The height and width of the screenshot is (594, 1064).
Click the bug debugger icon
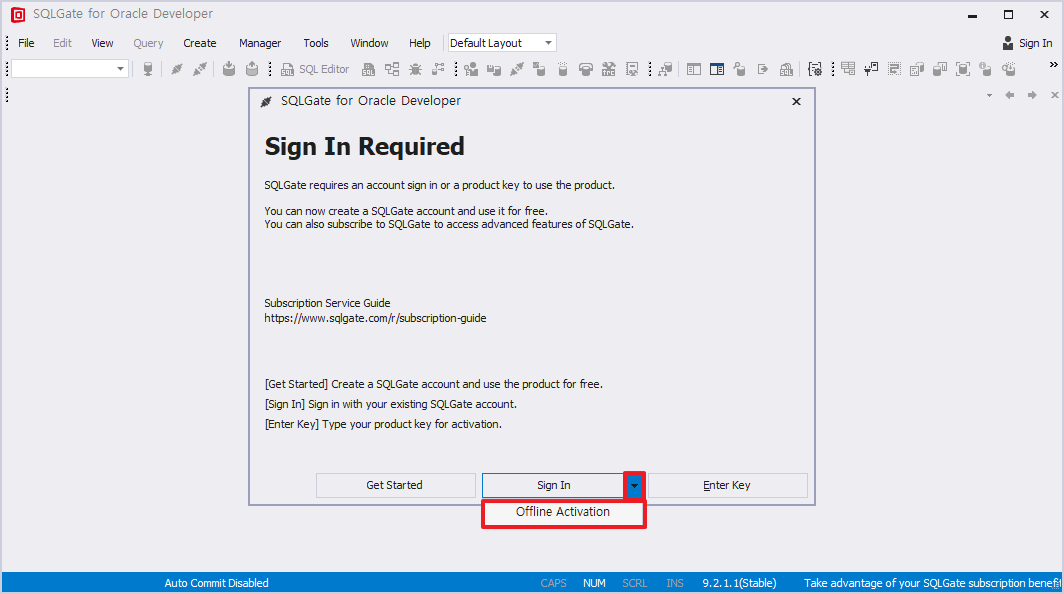pyautogui.click(x=415, y=69)
